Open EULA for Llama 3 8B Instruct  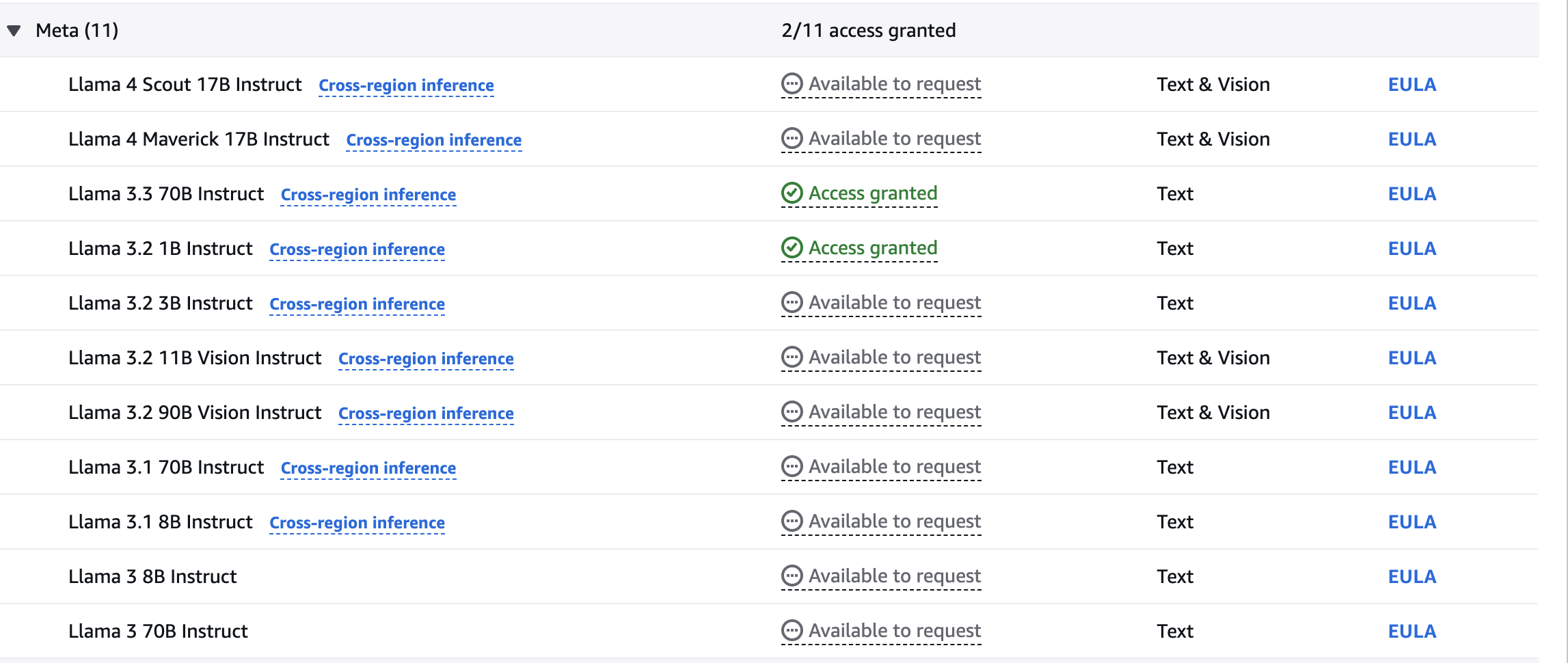tap(1412, 577)
